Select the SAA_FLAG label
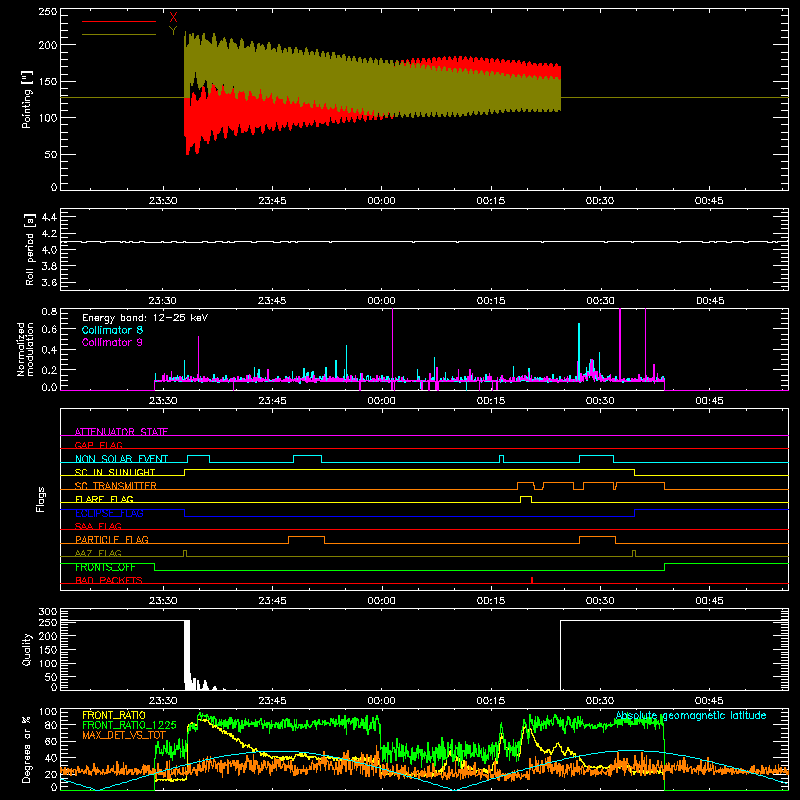 click(x=98, y=526)
